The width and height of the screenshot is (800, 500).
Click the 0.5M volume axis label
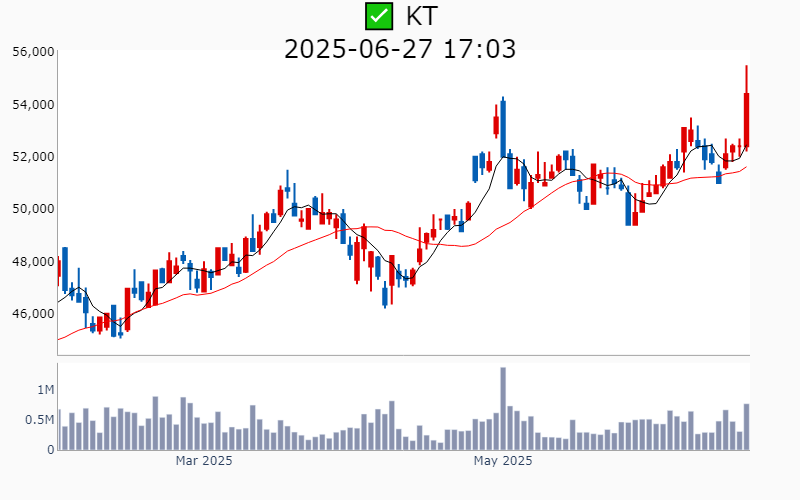40,420
